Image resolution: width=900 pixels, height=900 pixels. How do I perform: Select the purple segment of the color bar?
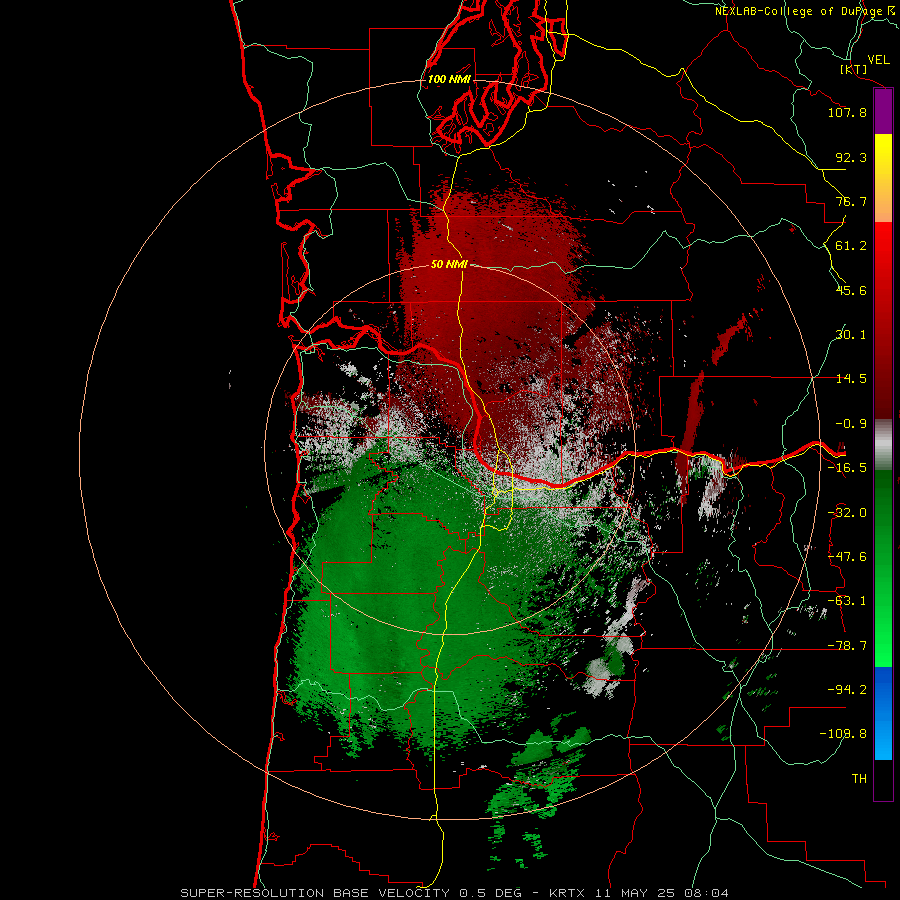(883, 112)
